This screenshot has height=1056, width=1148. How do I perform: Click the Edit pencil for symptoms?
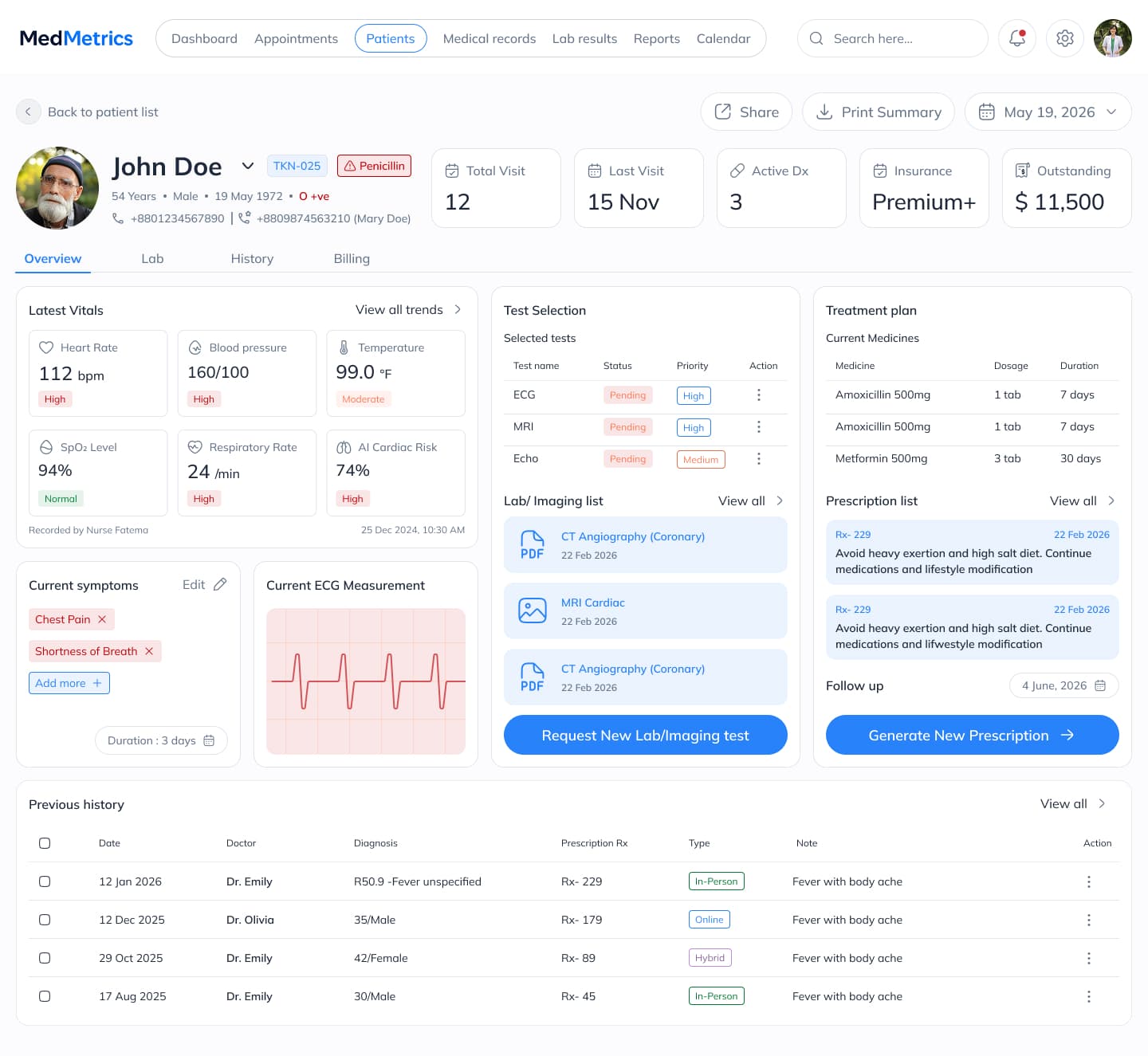pos(220,584)
